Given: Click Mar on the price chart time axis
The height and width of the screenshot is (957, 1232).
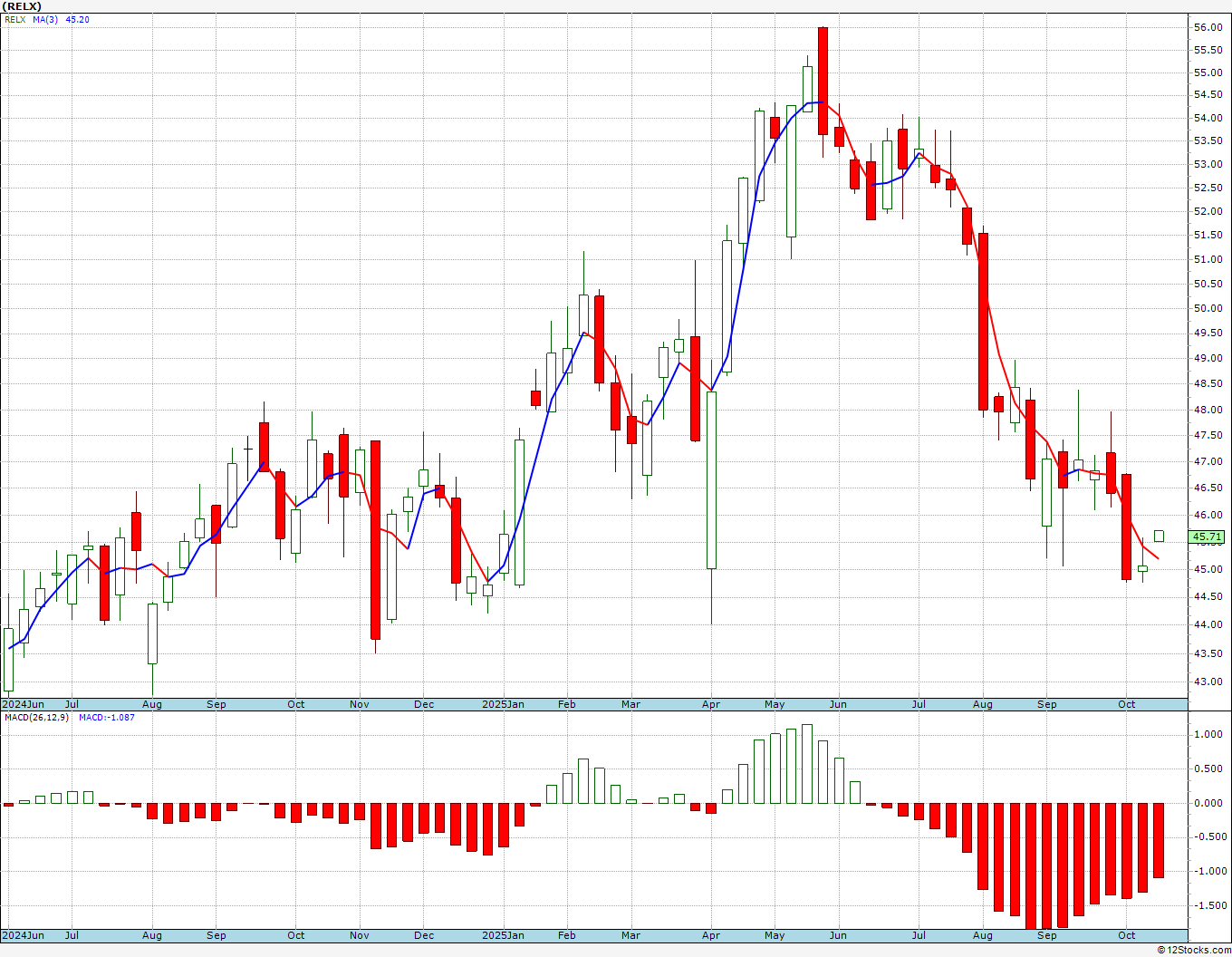Looking at the screenshot, I should tap(631, 704).
